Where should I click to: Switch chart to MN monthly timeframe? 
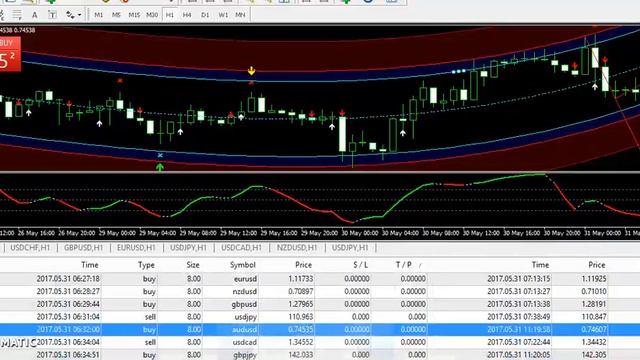(x=240, y=15)
